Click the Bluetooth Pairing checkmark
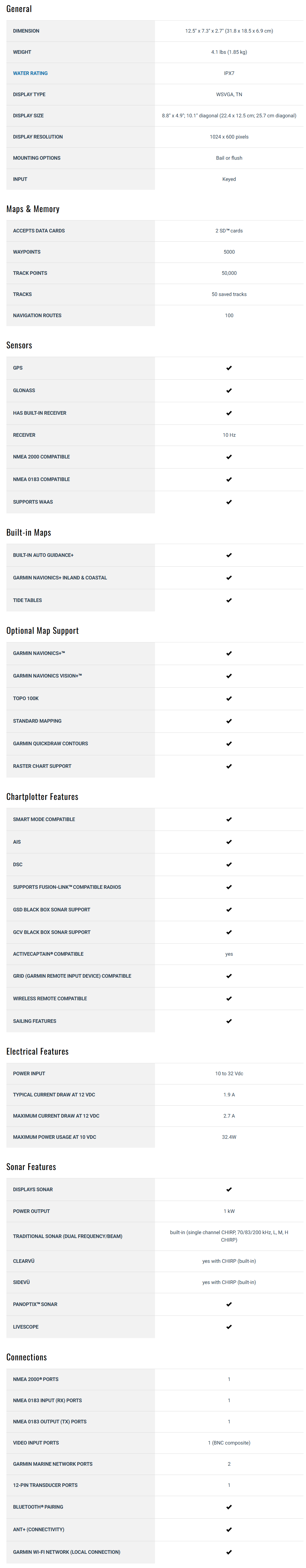Viewport: 306px width, 1568px height. click(x=229, y=1507)
